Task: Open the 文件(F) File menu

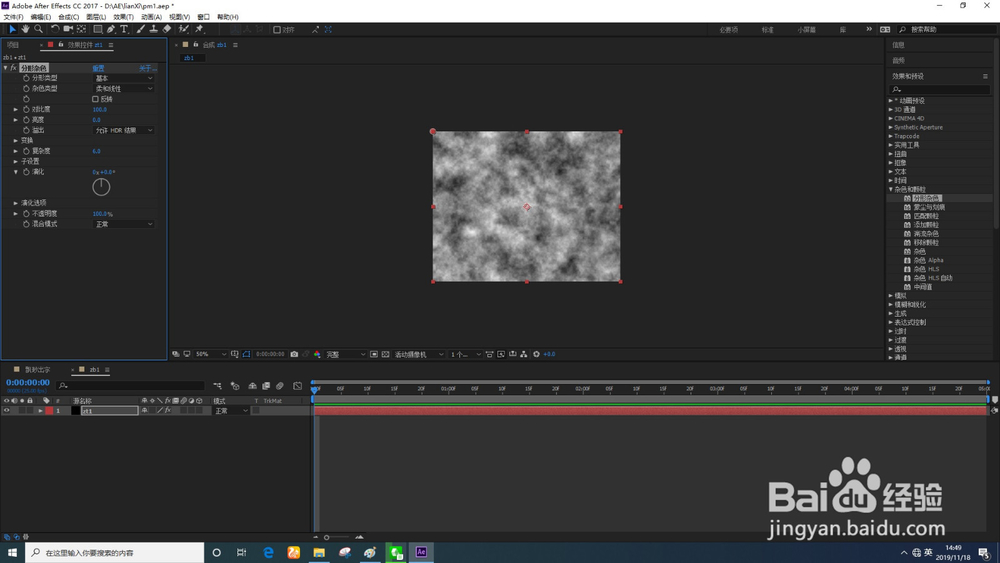Action: pyautogui.click(x=13, y=17)
